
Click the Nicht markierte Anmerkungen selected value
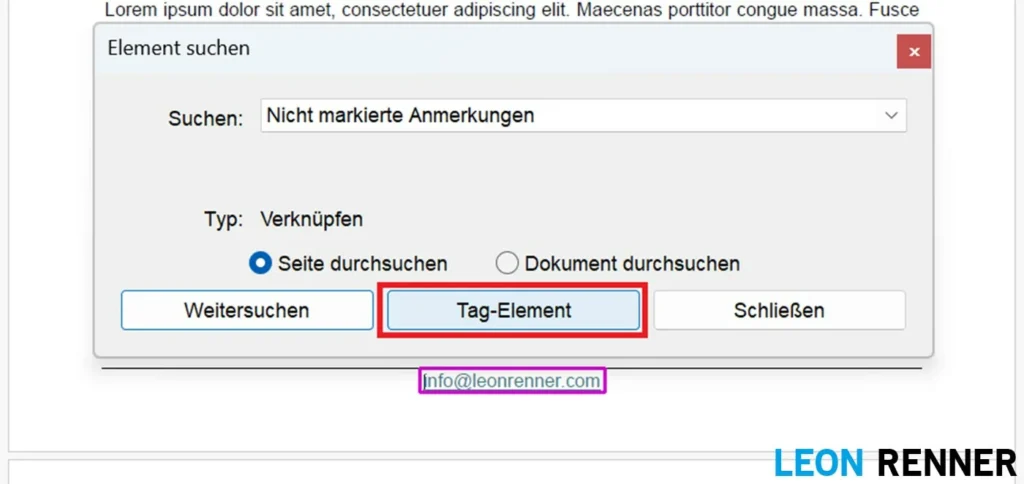pyautogui.click(x=400, y=116)
